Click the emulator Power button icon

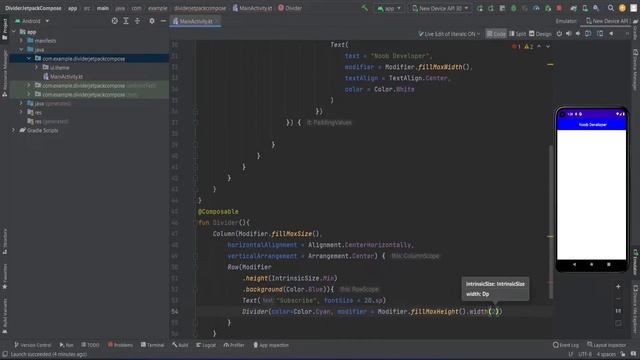click(x=559, y=34)
